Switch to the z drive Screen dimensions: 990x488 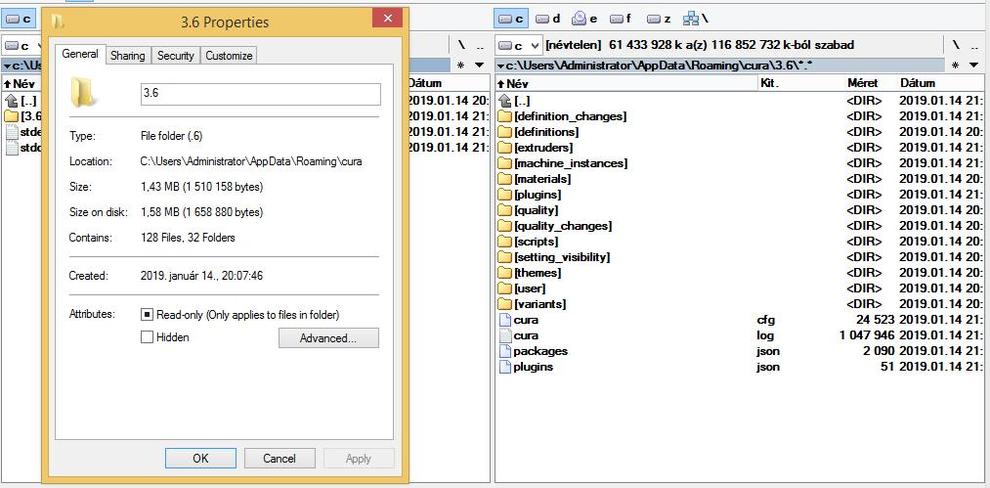click(658, 19)
